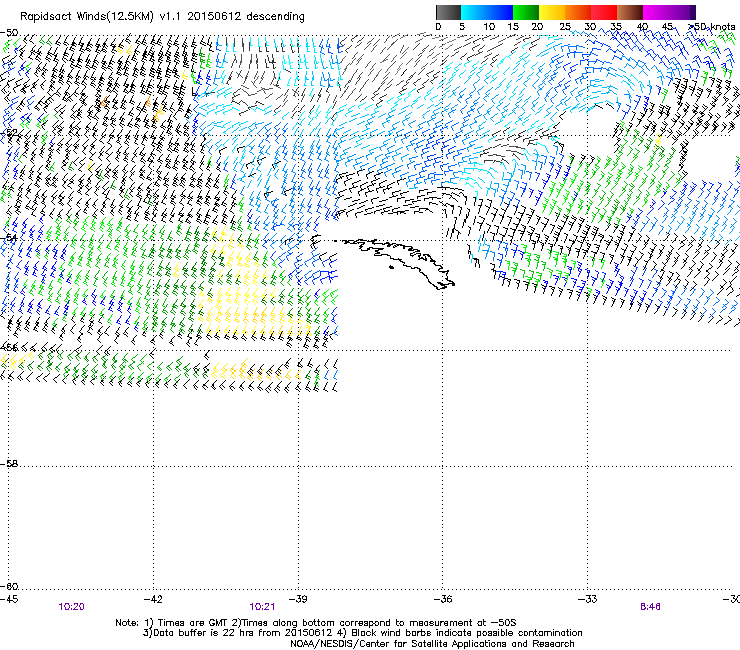Viewport: 740px width, 650px height.
Task: Click the title text 'Rapidscat Winds(12.5KM)'
Action: pyautogui.click(x=87, y=16)
